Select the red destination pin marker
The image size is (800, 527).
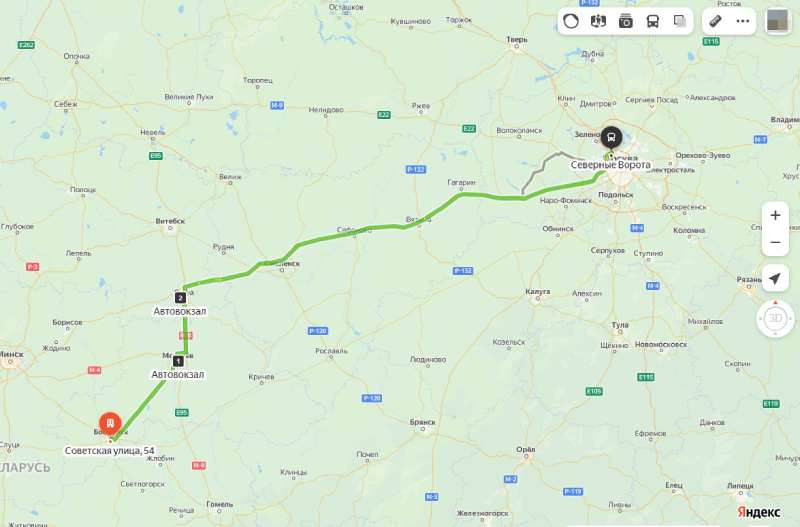110,424
